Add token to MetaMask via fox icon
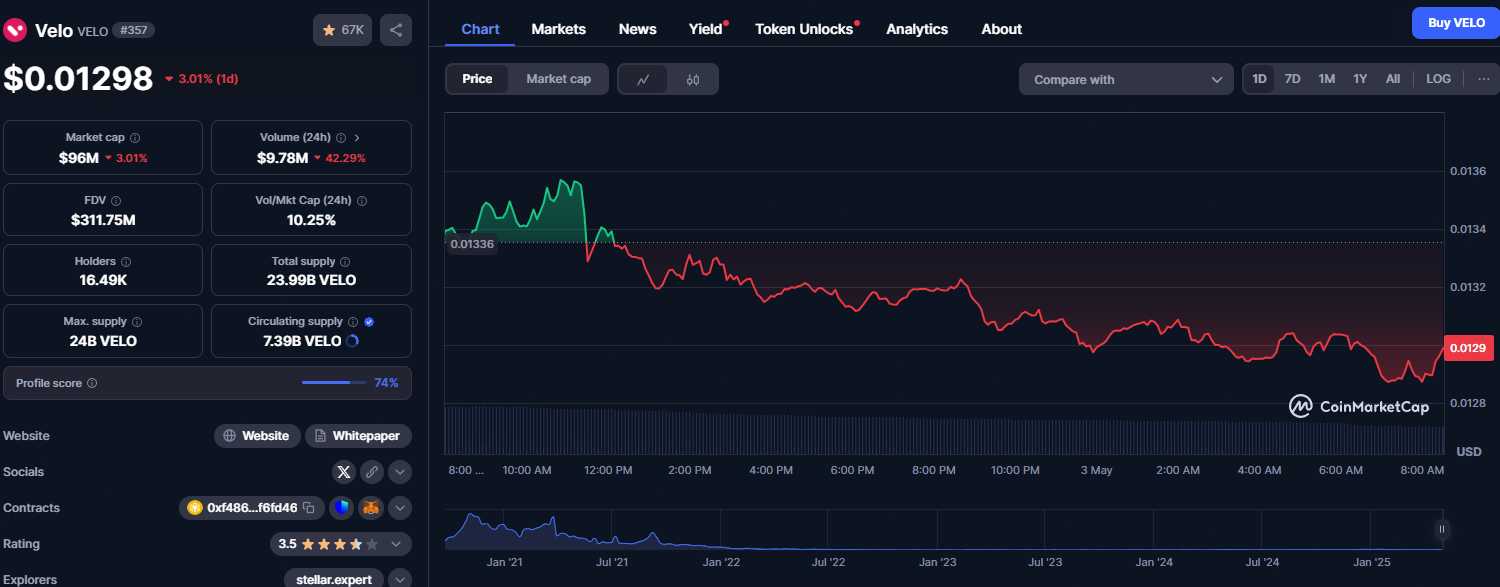Viewport: 1500px width, 587px height. click(371, 508)
